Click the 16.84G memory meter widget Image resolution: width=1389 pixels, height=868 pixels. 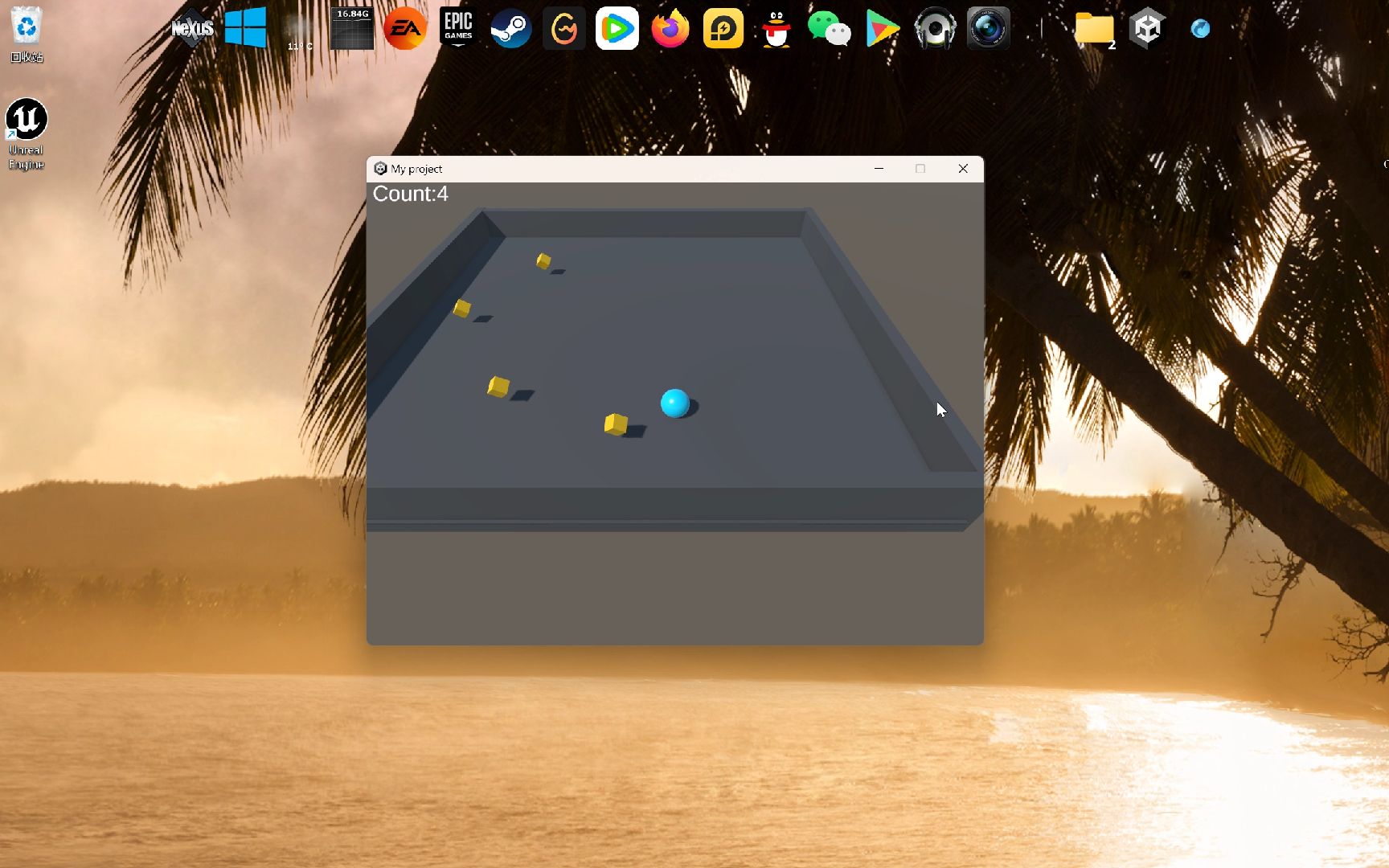pyautogui.click(x=352, y=29)
